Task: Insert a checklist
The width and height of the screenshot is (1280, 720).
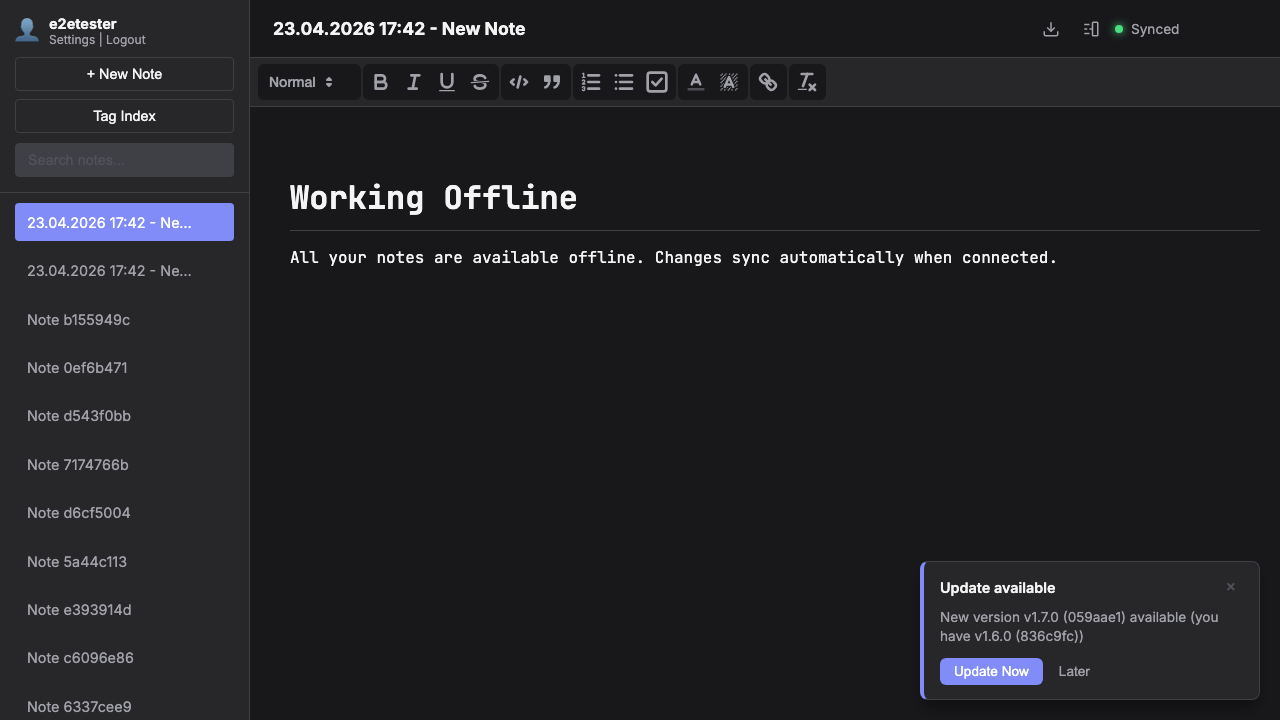Action: coord(657,82)
